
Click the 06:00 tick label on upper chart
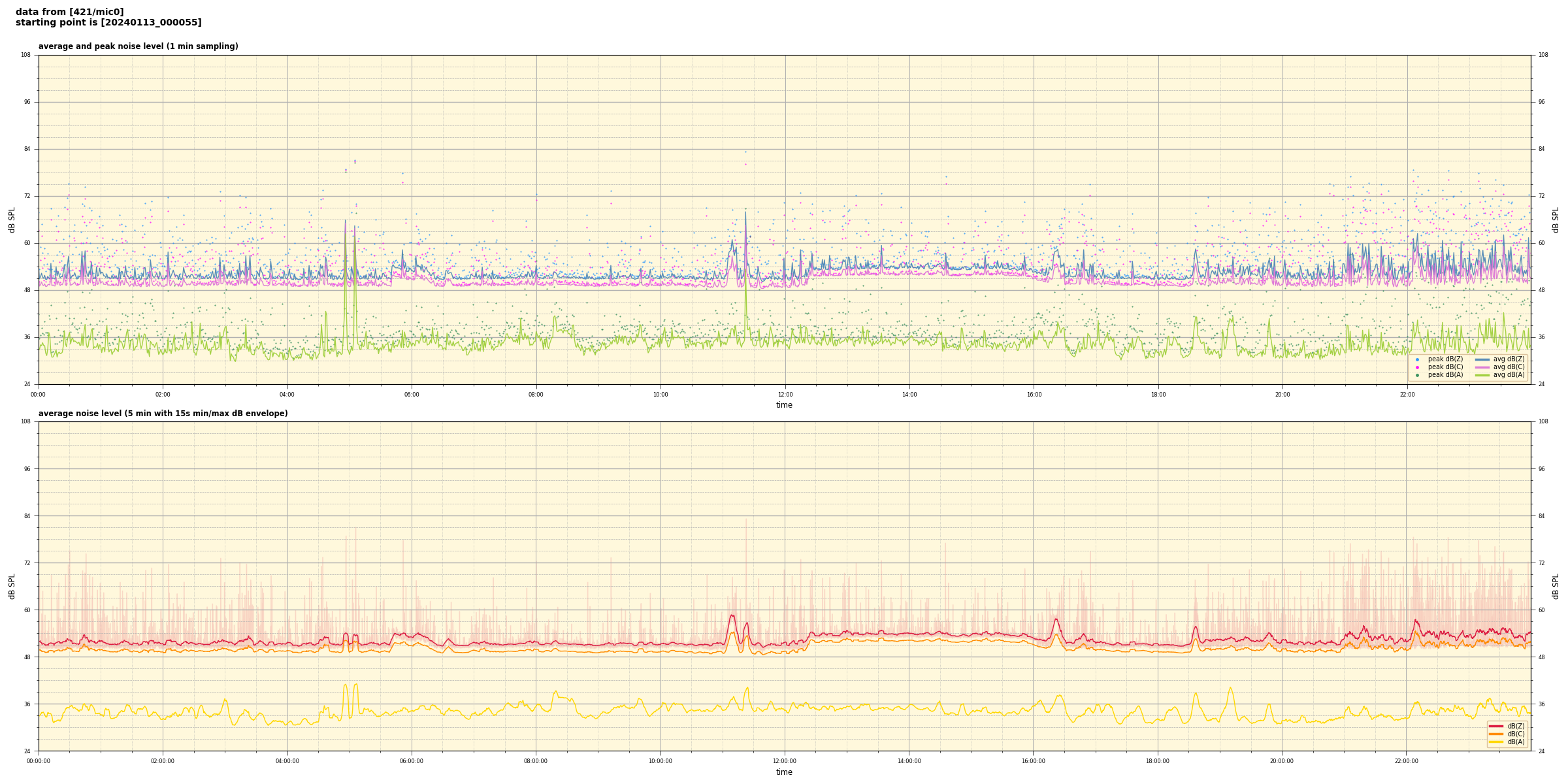coord(412,395)
